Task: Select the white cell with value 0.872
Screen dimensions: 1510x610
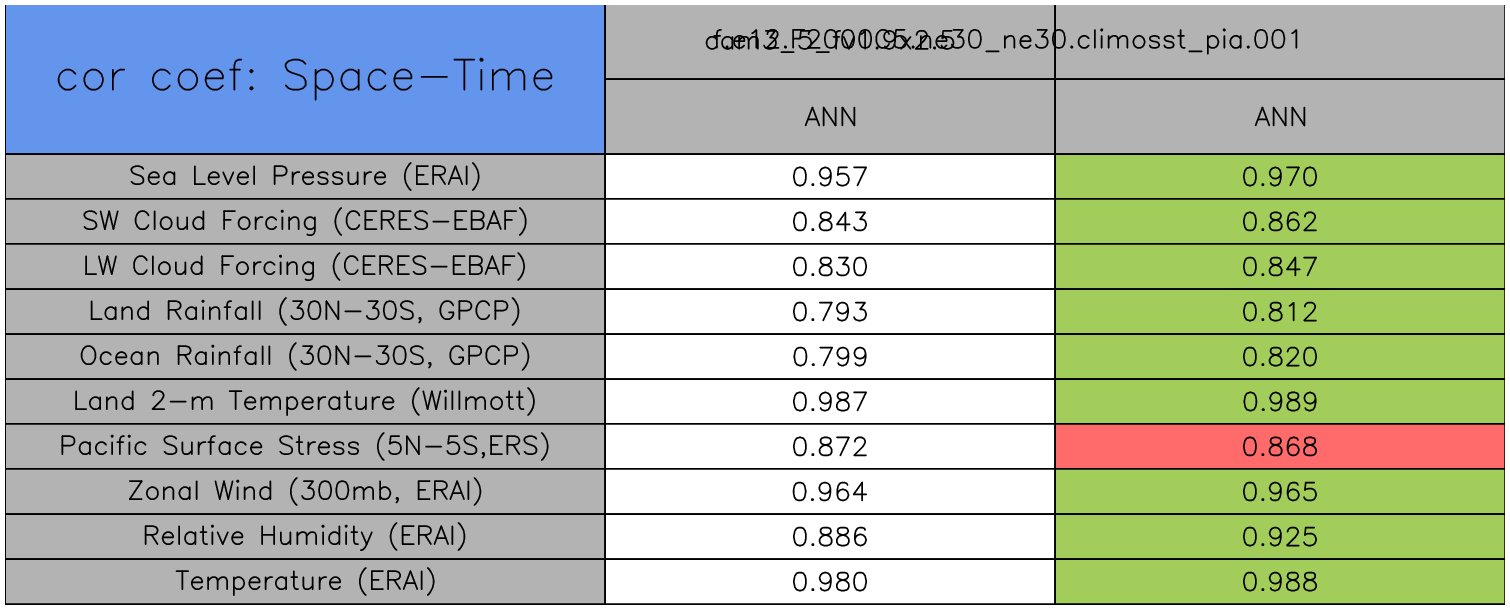Action: click(830, 447)
